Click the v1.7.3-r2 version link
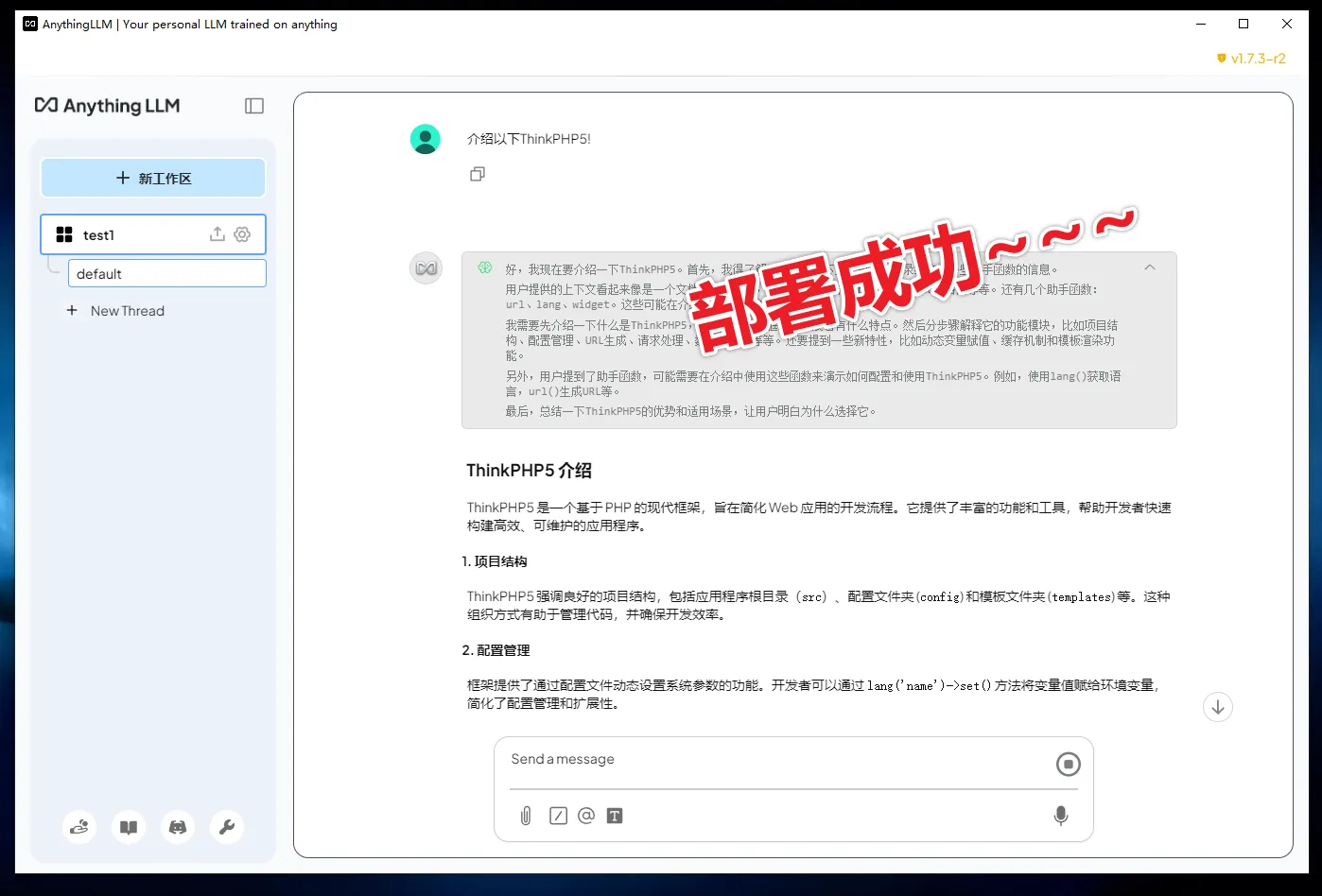 1251,59
